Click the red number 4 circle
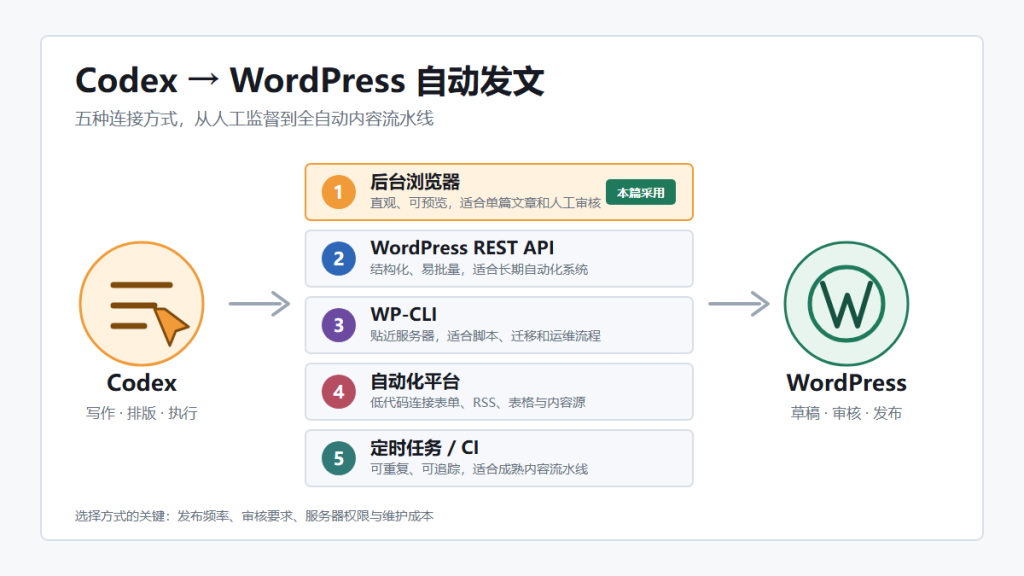This screenshot has height=576, width=1024. (x=338, y=392)
